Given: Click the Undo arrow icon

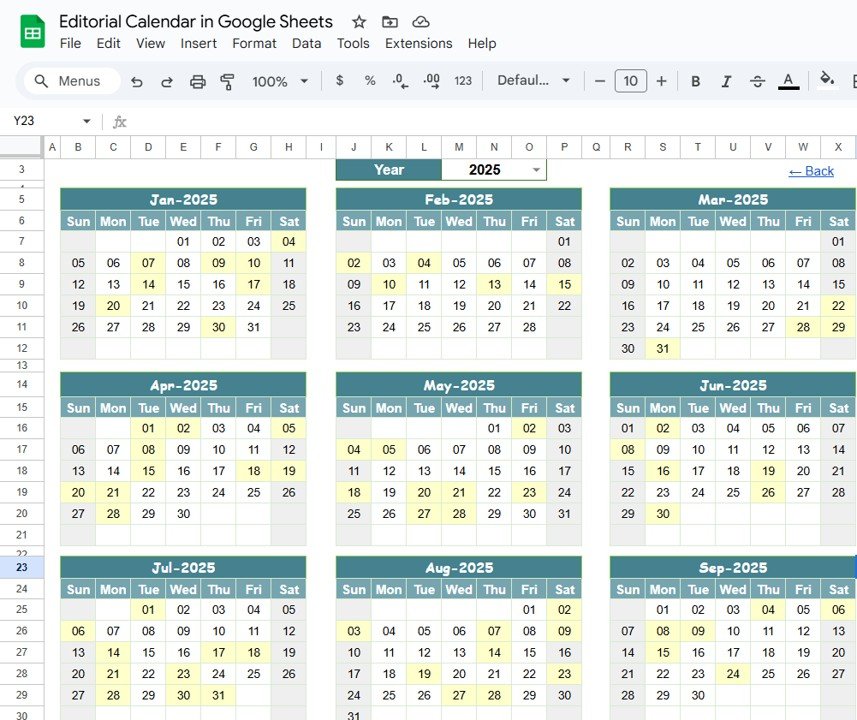Looking at the screenshot, I should (137, 81).
